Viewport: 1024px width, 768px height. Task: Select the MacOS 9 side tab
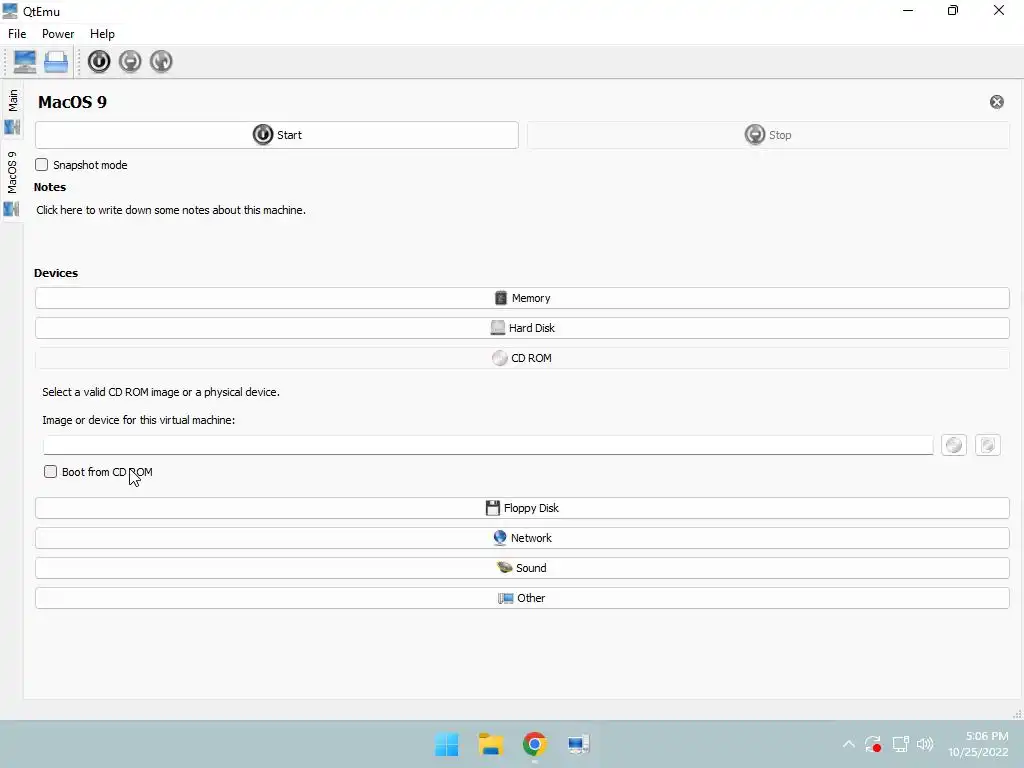[12, 182]
